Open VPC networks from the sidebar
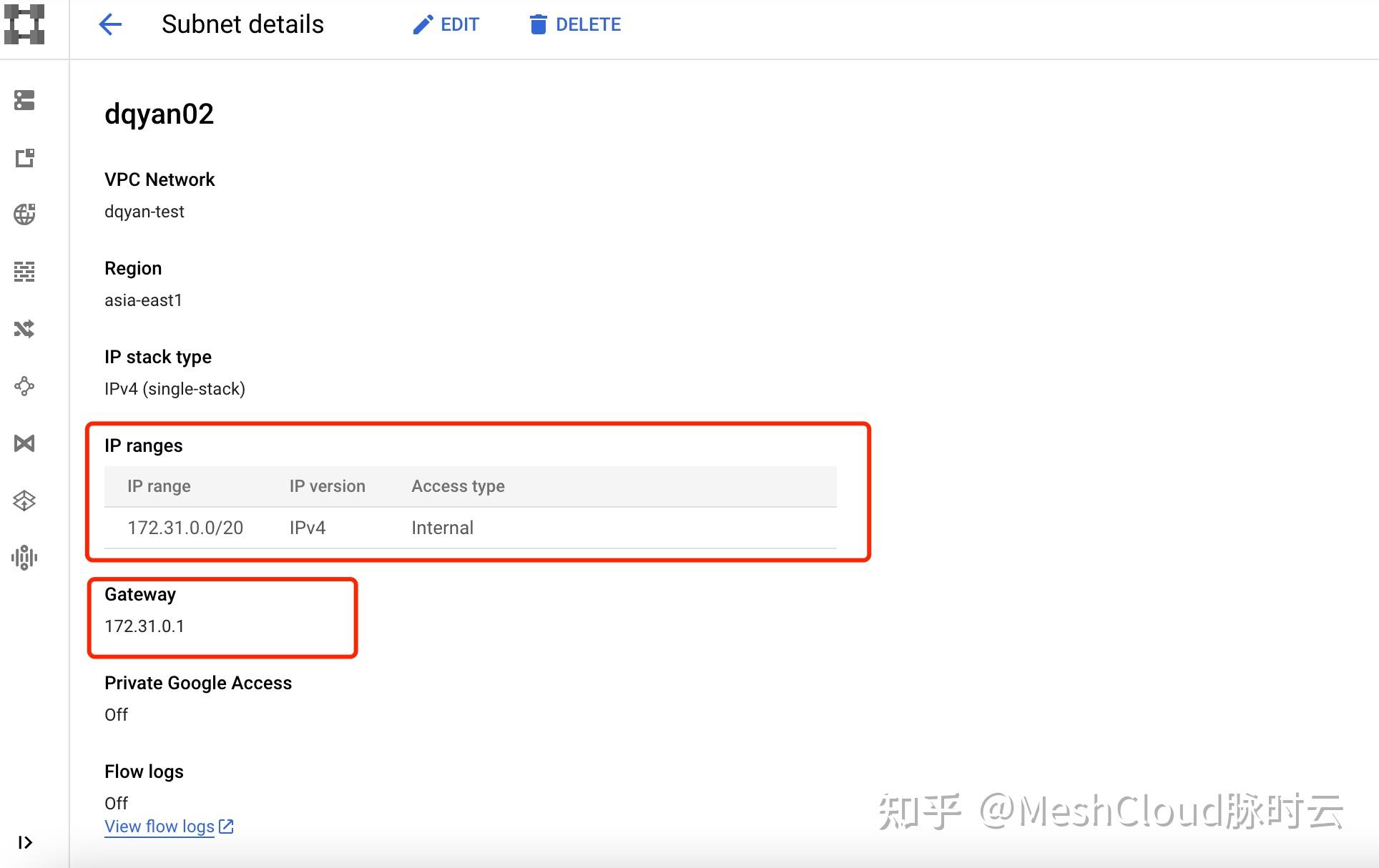This screenshot has width=1379, height=868. [24, 100]
